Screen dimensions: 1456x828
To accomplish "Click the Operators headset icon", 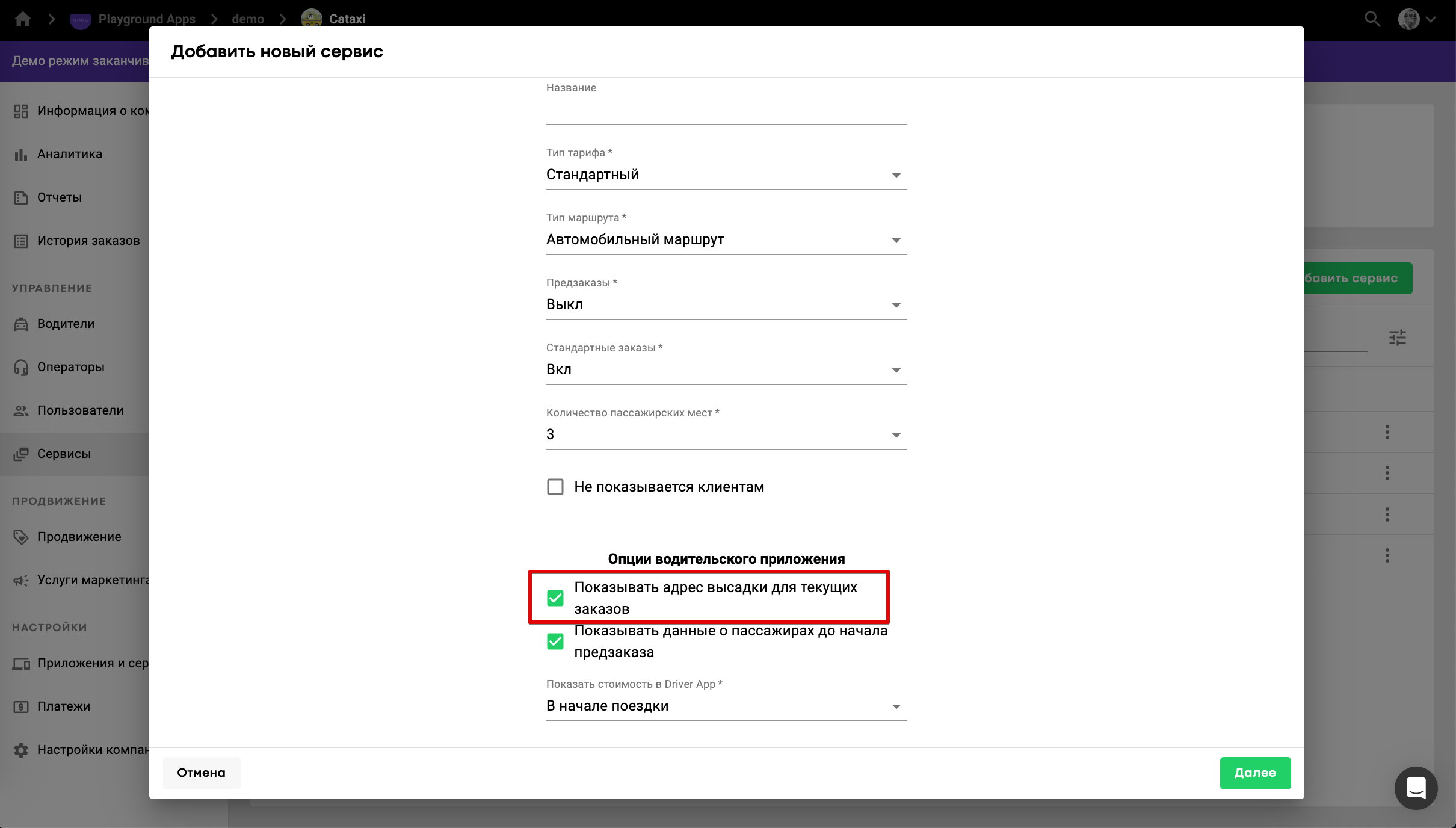I will (x=21, y=367).
